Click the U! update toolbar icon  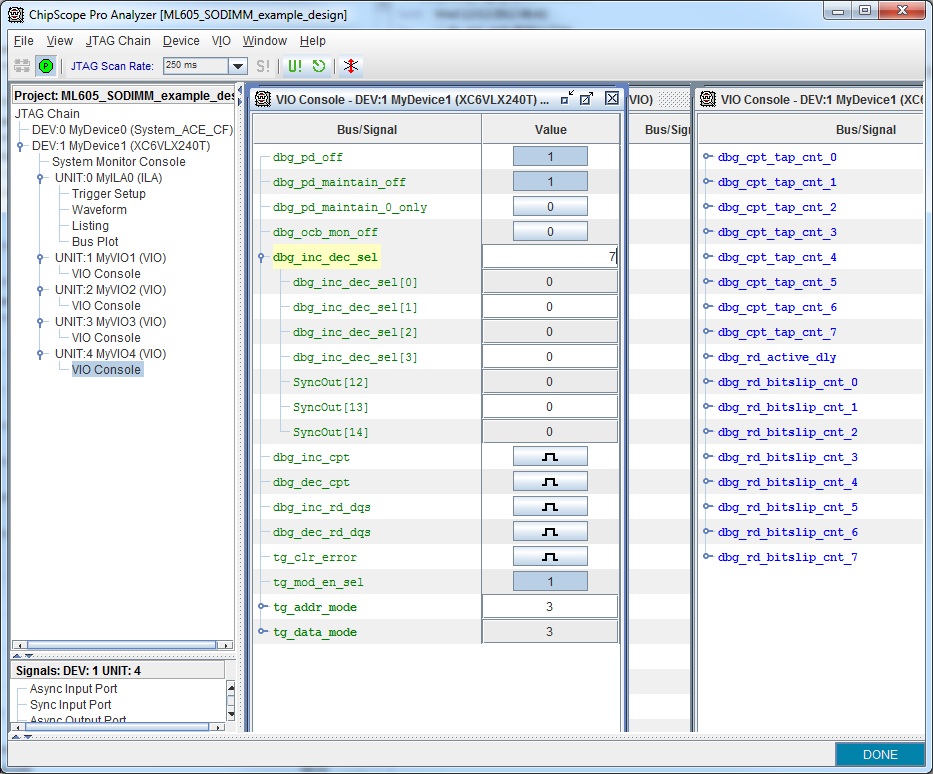295,66
